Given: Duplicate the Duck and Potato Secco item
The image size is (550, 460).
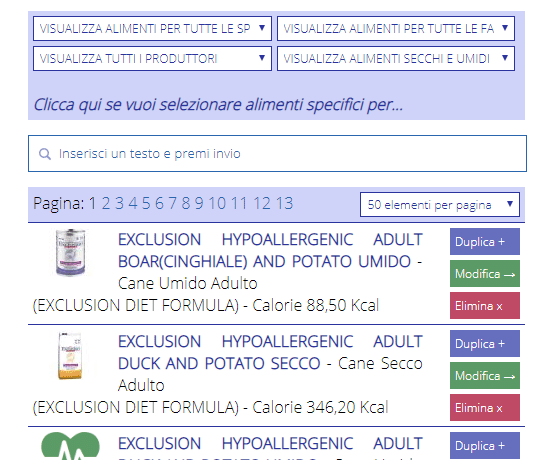Looking at the screenshot, I should pos(485,344).
